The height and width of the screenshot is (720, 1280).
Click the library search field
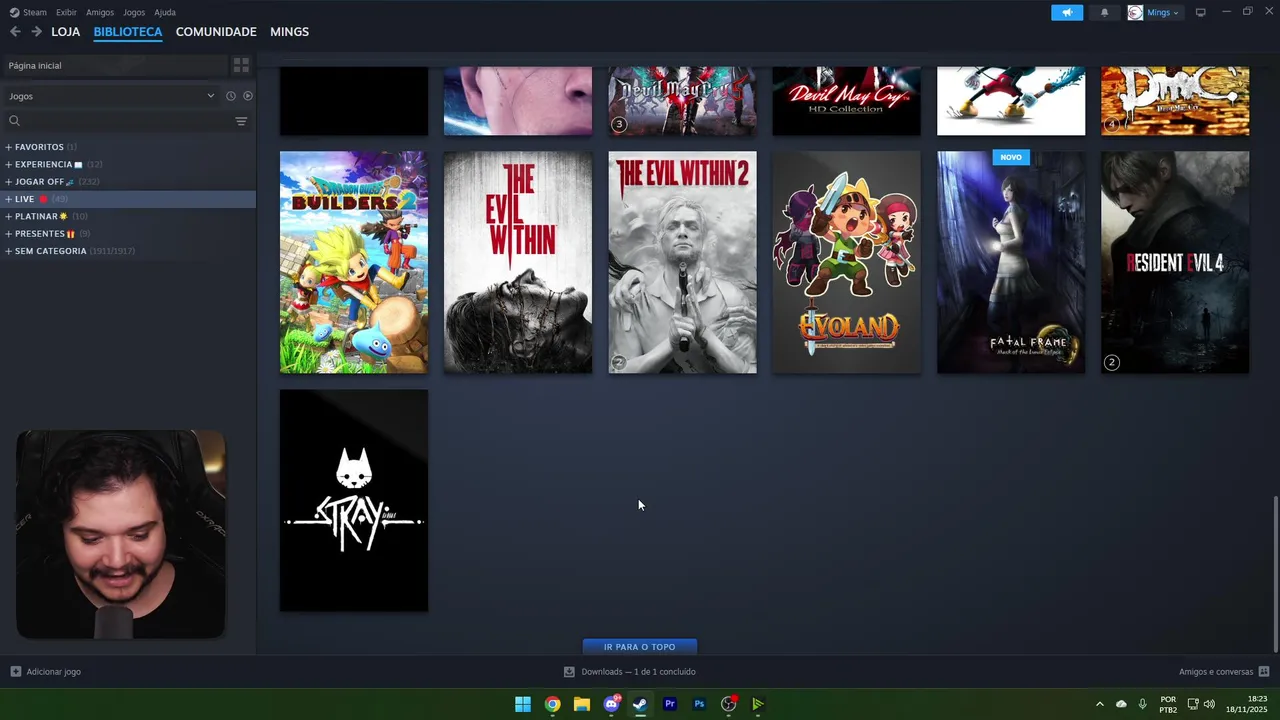126,121
